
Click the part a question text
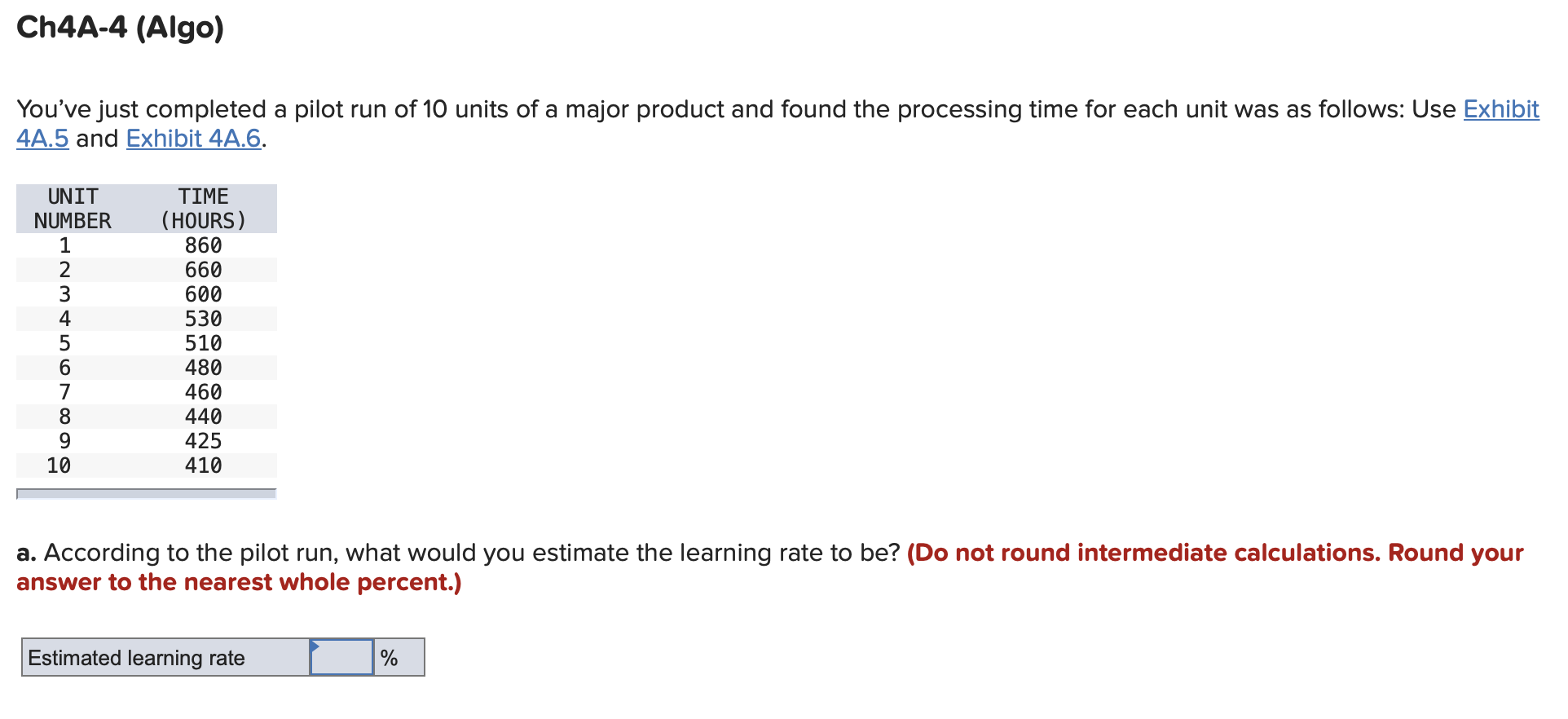456,552
